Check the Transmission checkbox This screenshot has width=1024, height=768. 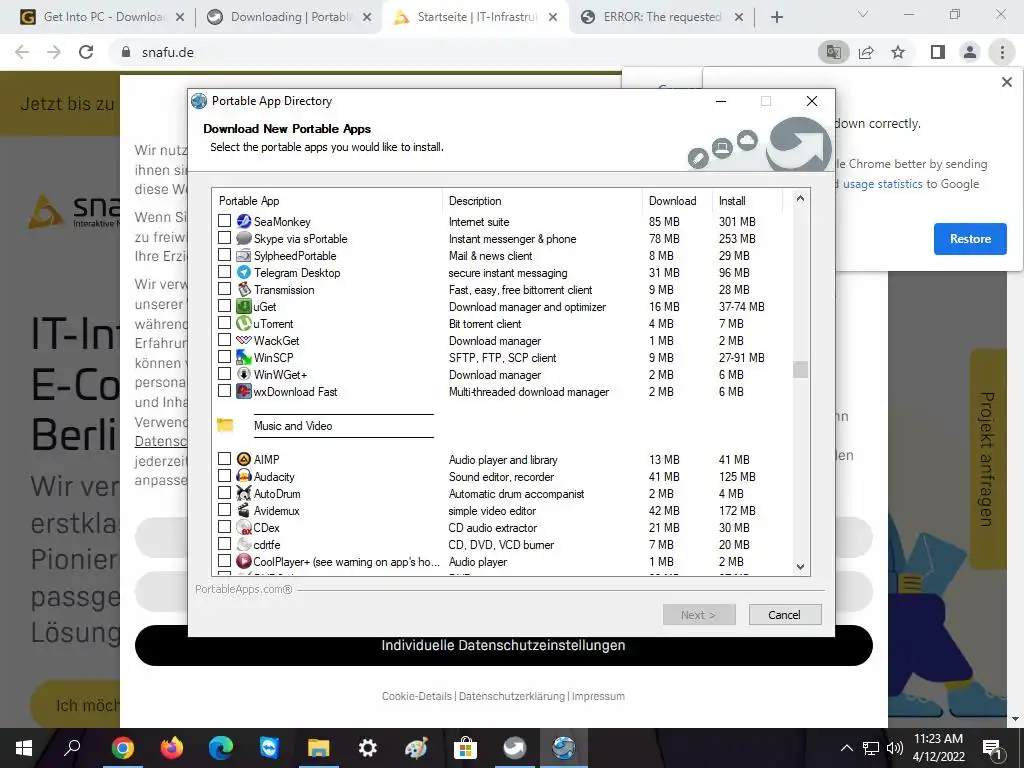click(x=224, y=289)
